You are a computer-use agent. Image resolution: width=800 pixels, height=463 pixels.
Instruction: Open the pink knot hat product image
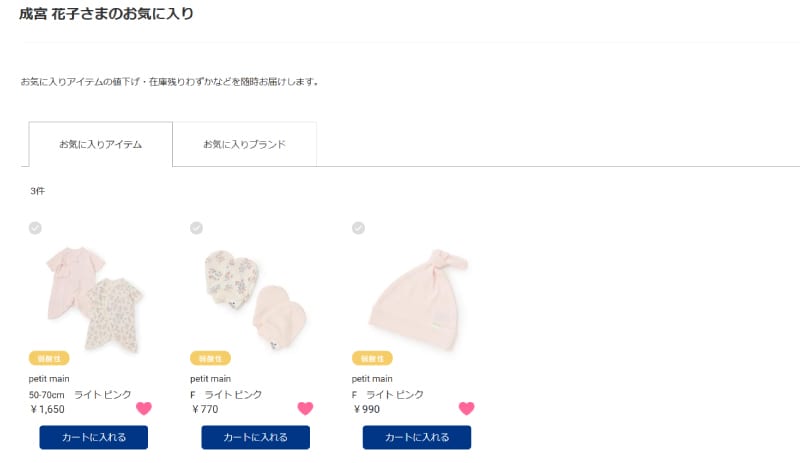click(x=418, y=300)
